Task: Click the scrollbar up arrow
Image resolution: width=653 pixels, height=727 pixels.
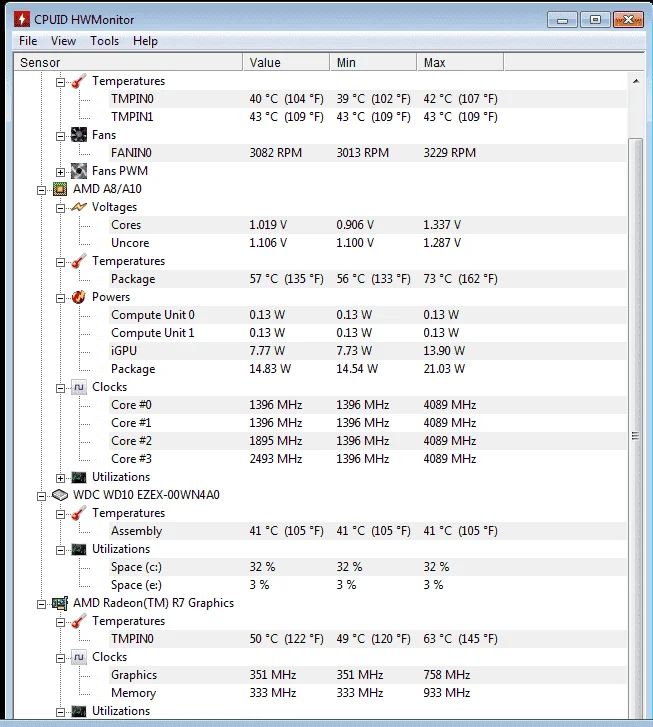Action: coord(636,81)
